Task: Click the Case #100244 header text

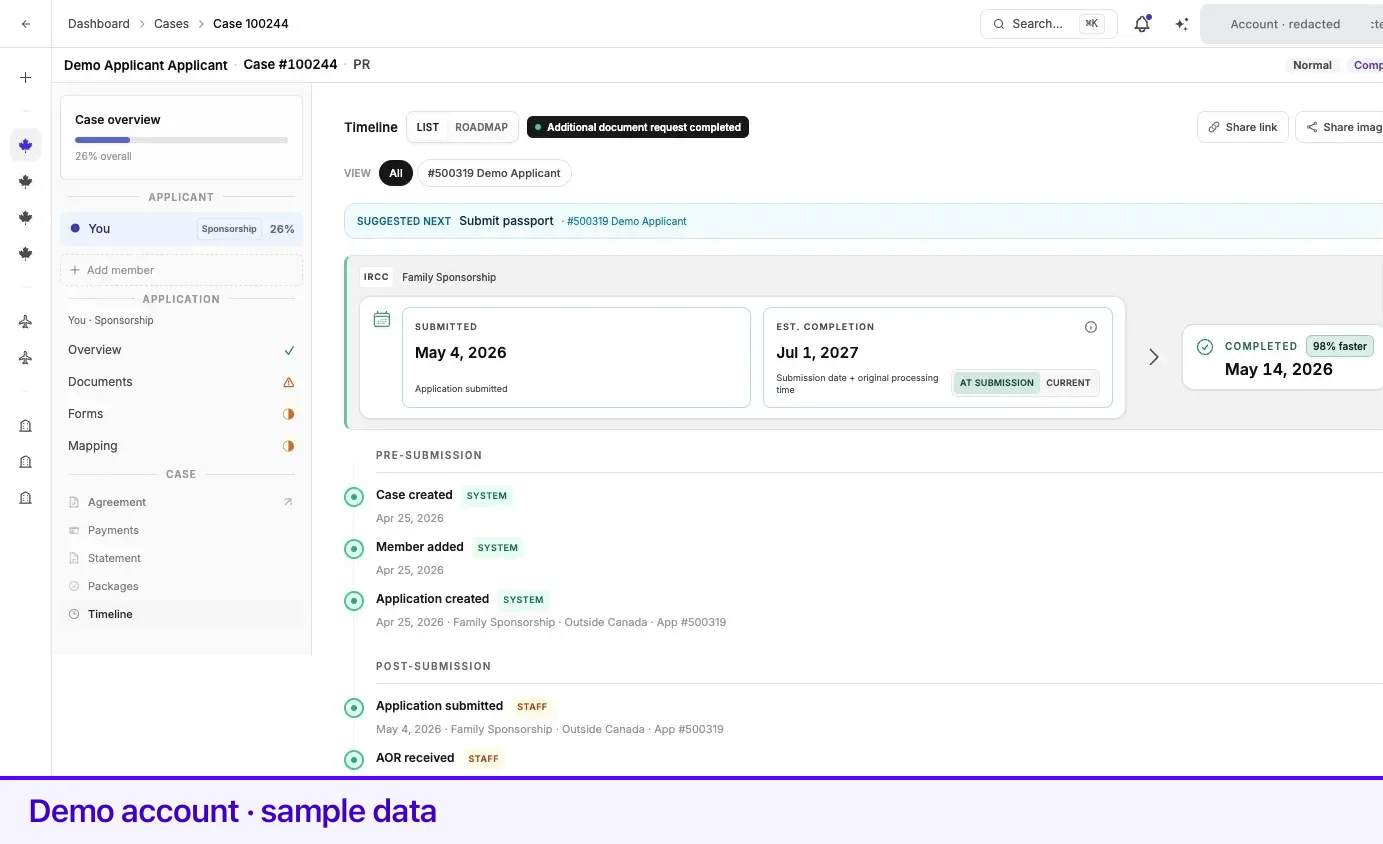Action: pos(291,64)
